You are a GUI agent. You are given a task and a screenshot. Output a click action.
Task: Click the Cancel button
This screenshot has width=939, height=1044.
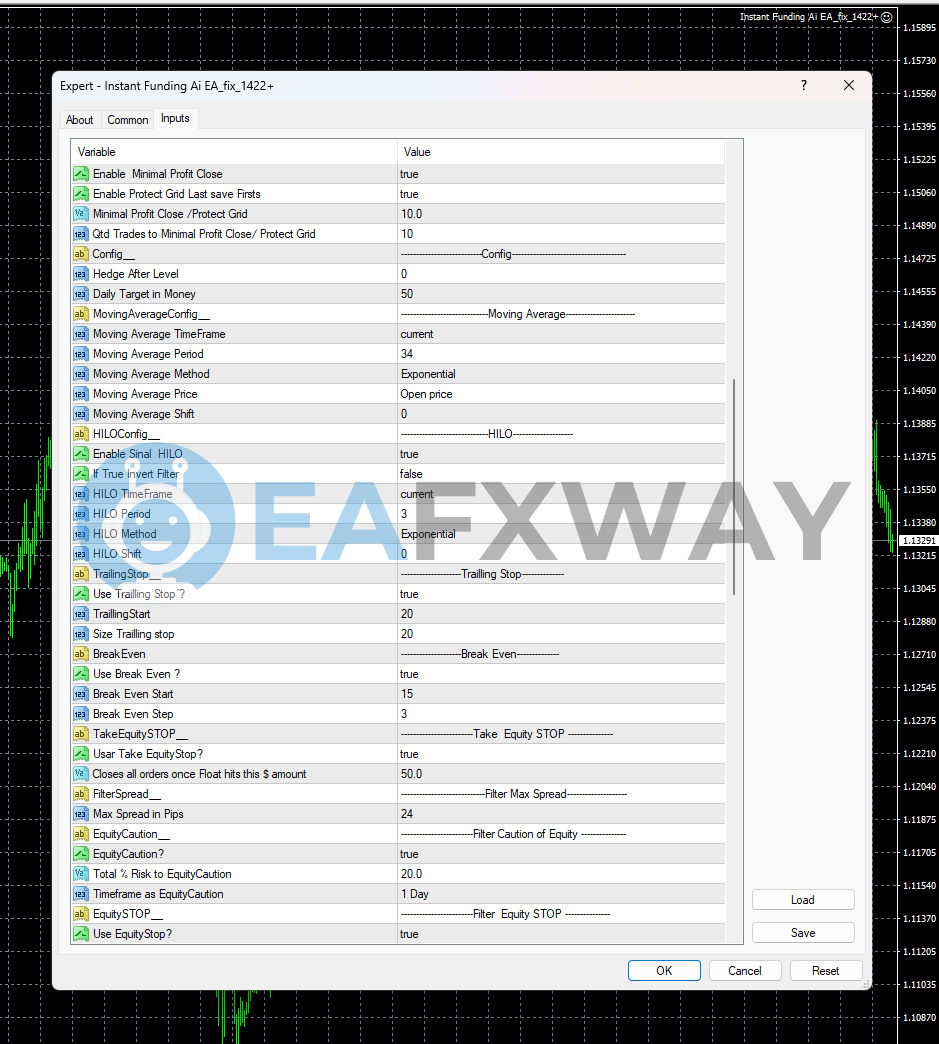745,970
